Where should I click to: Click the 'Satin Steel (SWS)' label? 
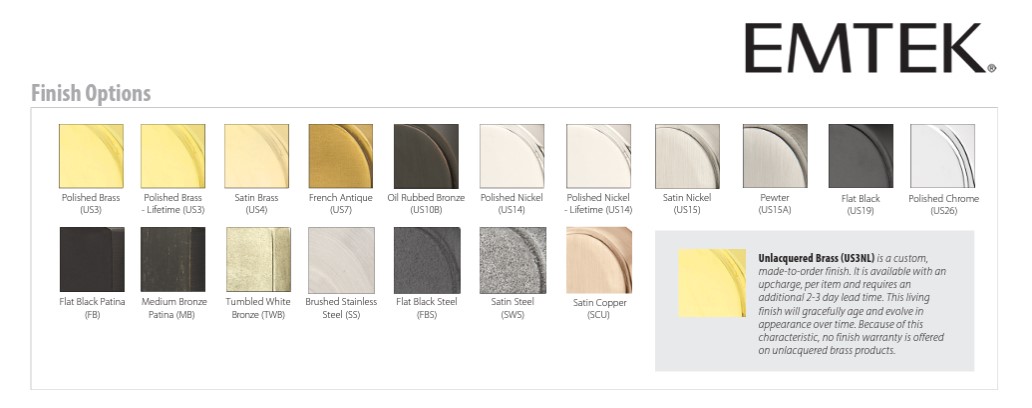pyautogui.click(x=513, y=308)
